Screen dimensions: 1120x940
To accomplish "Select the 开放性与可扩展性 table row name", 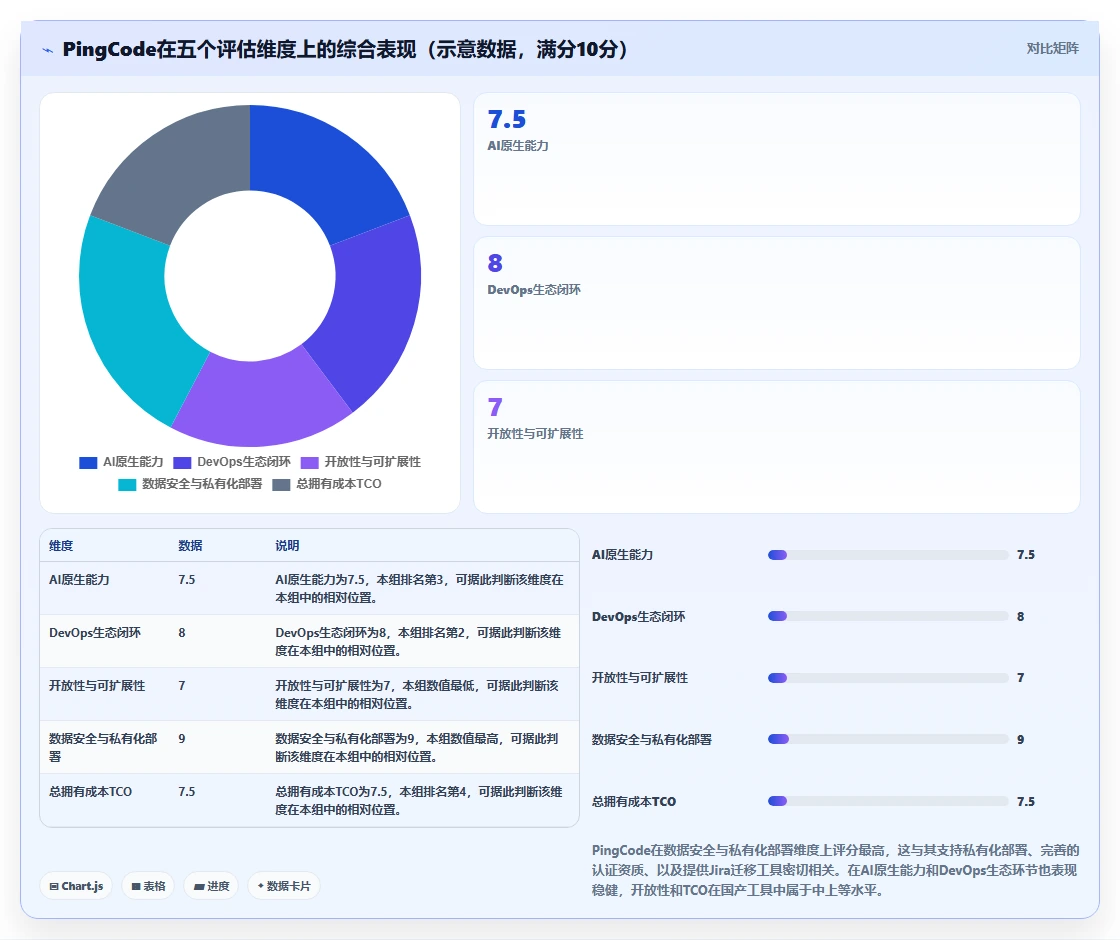I will [x=97, y=685].
